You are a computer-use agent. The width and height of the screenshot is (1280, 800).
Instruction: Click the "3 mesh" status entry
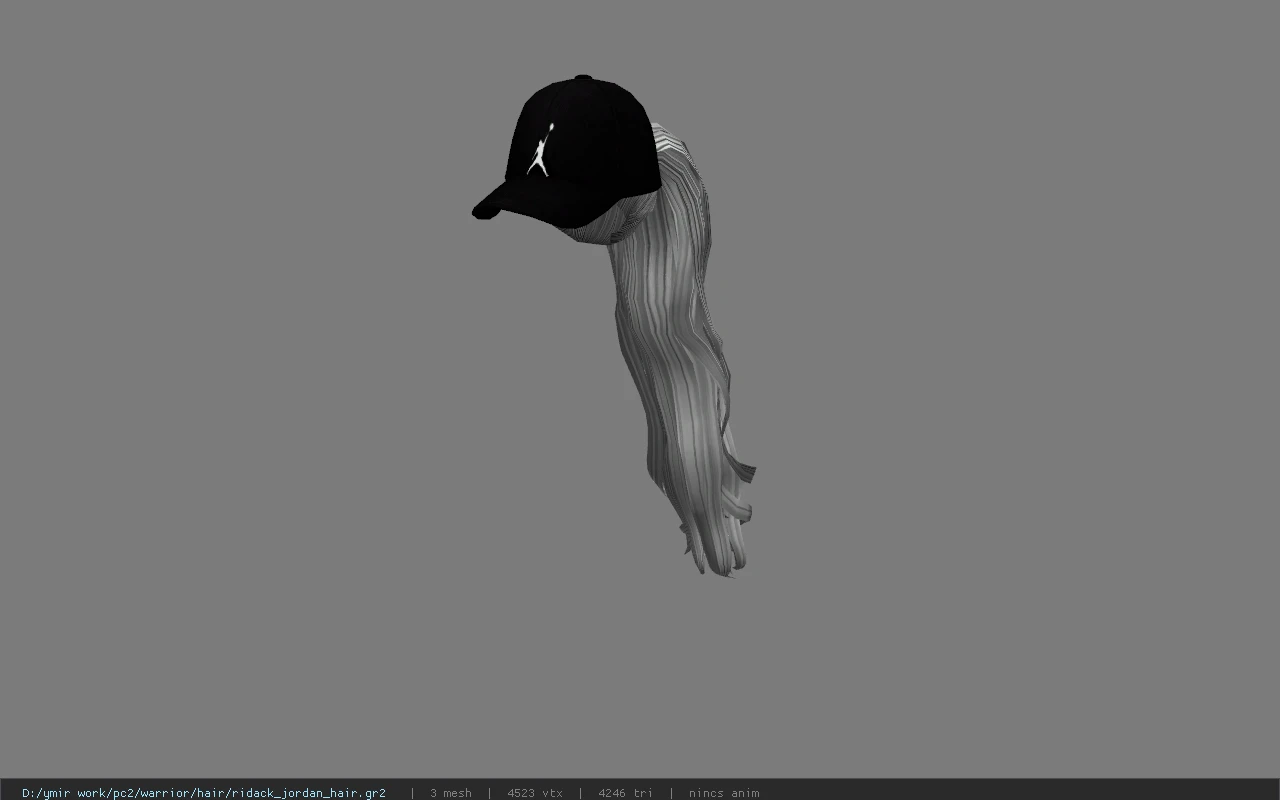[x=451, y=793]
